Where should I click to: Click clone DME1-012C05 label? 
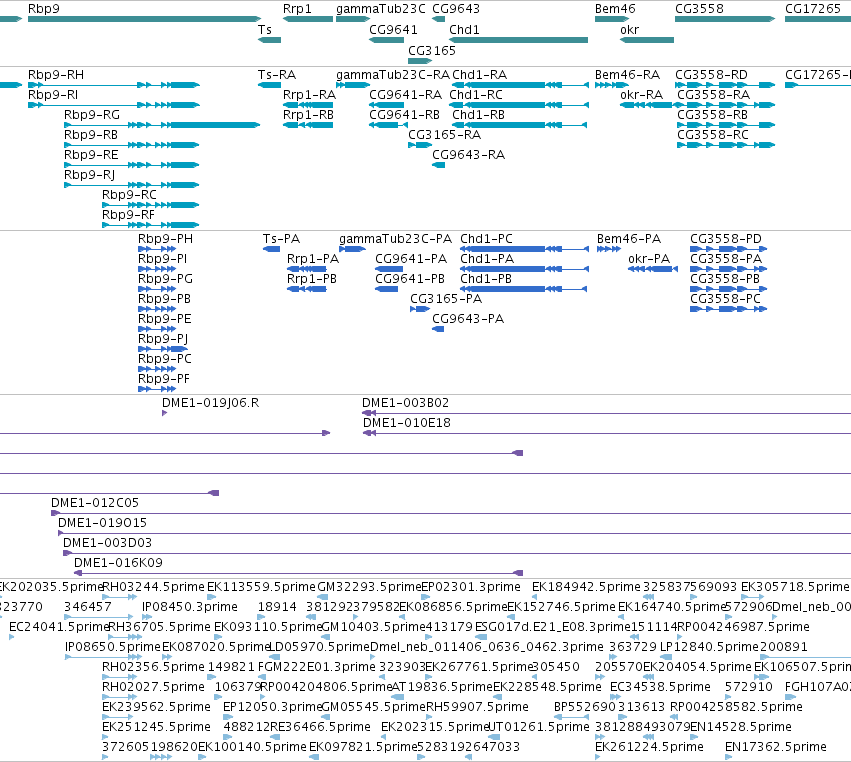tap(95, 503)
